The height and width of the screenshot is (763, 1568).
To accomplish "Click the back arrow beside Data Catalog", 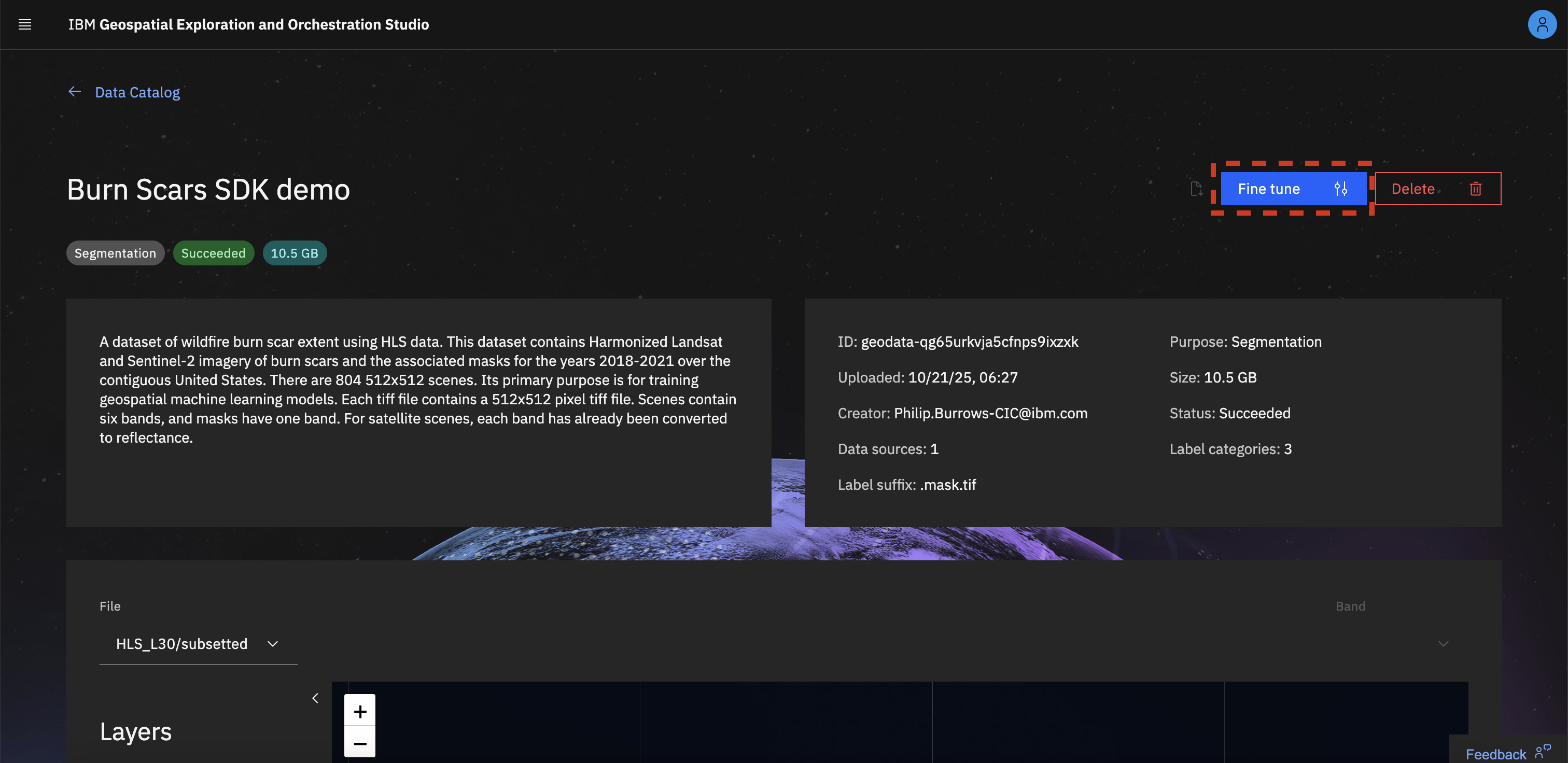I will pos(74,92).
